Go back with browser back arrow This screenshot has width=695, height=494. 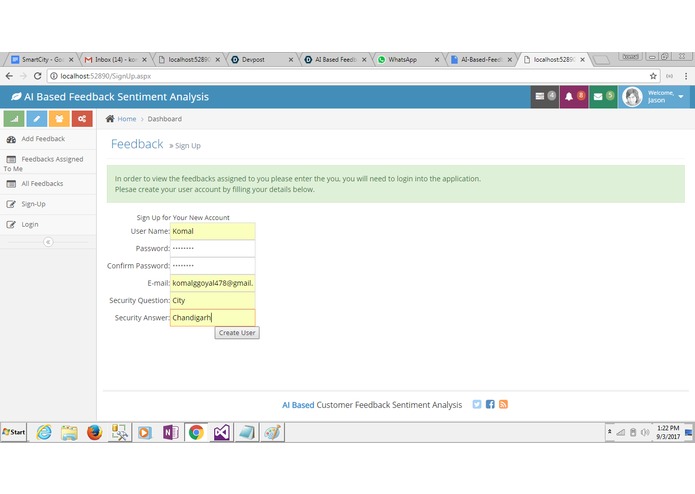pos(9,76)
